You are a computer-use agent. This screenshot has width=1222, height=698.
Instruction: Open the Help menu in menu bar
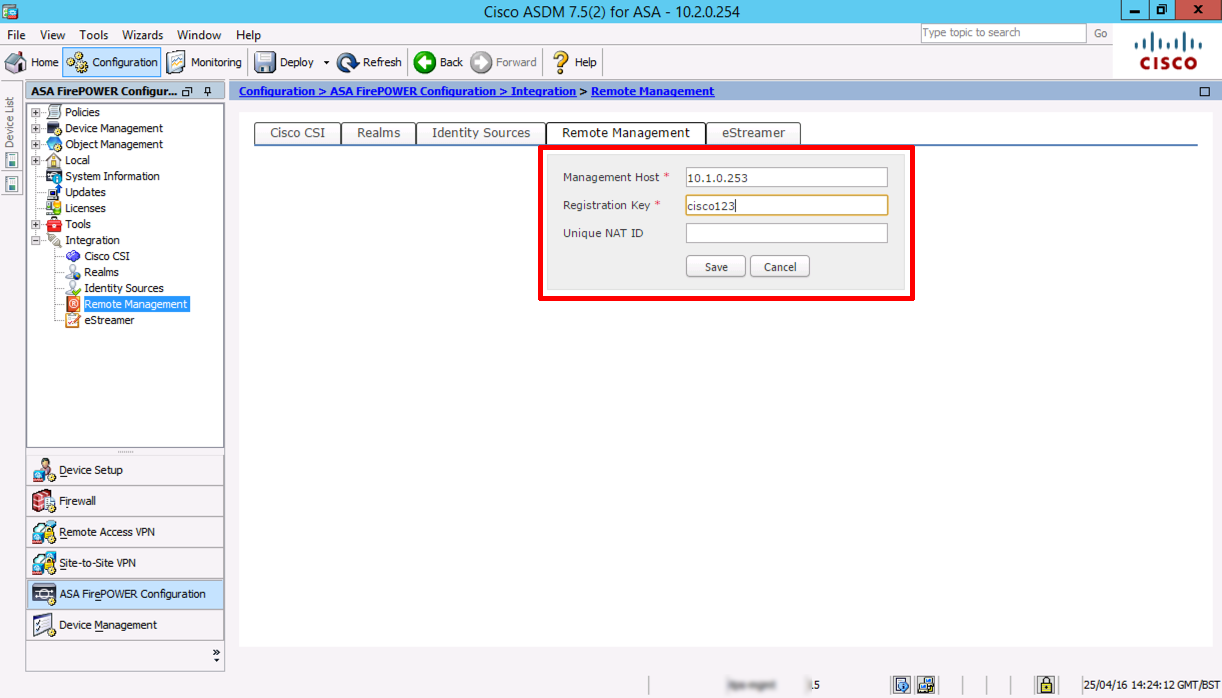(x=248, y=35)
